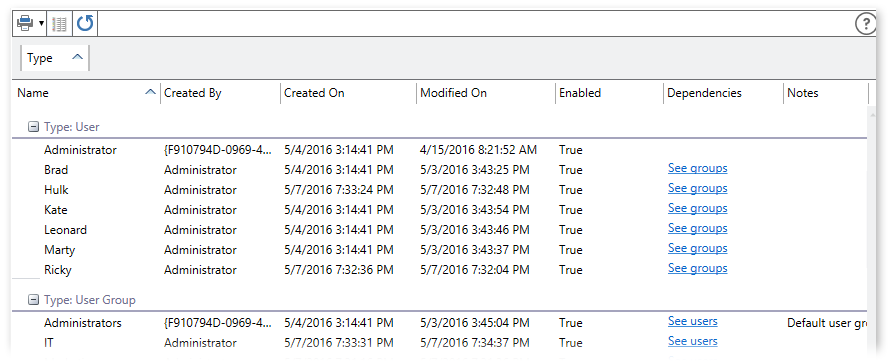Toggle sort on Type grouping chip

pyautogui.click(x=55, y=58)
